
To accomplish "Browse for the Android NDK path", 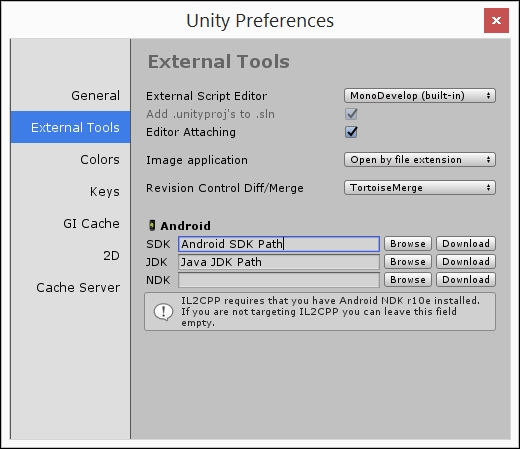I will pyautogui.click(x=408, y=280).
